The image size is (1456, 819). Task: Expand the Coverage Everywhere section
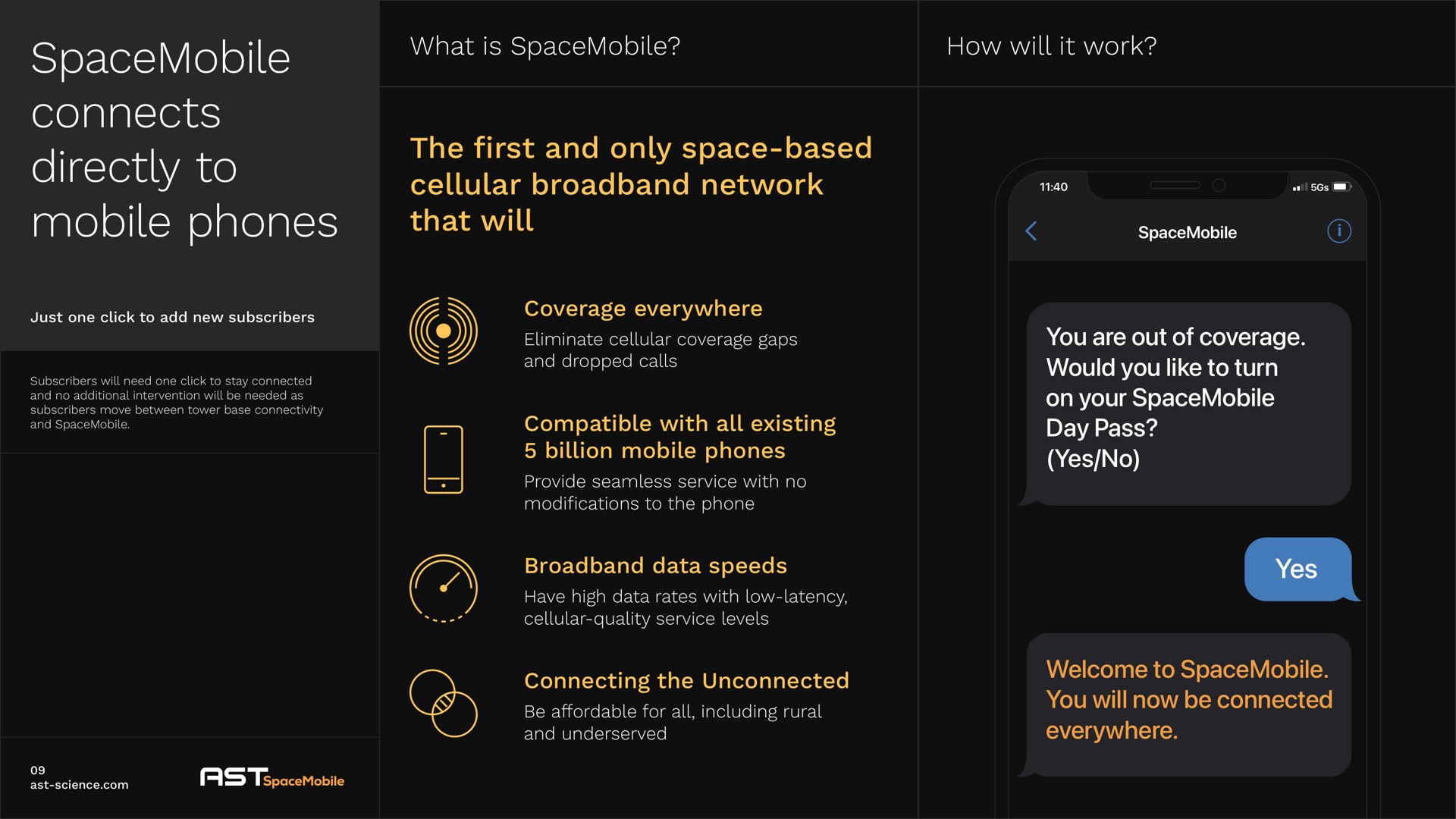640,308
